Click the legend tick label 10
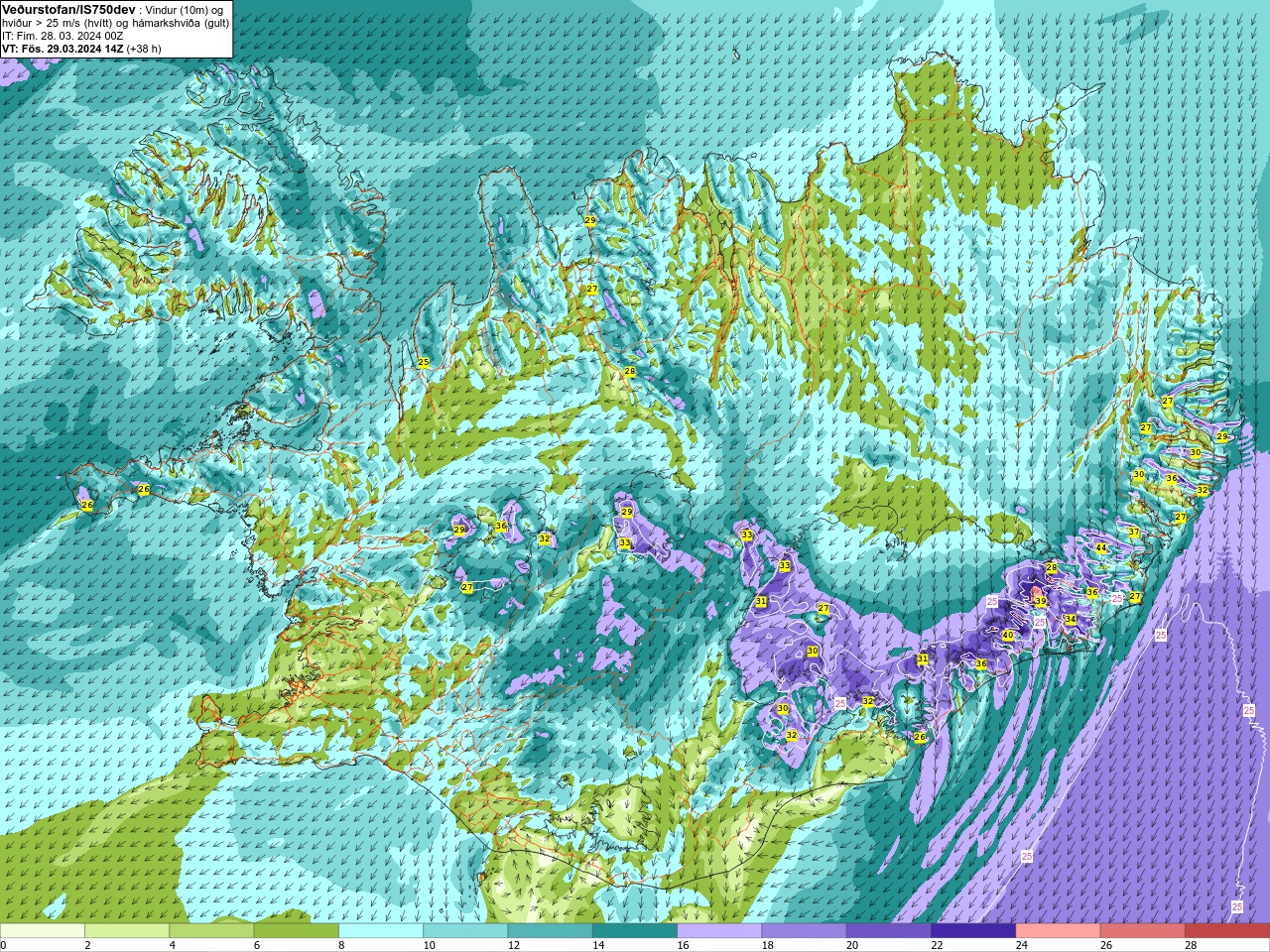The image size is (1270, 952). 429,945
